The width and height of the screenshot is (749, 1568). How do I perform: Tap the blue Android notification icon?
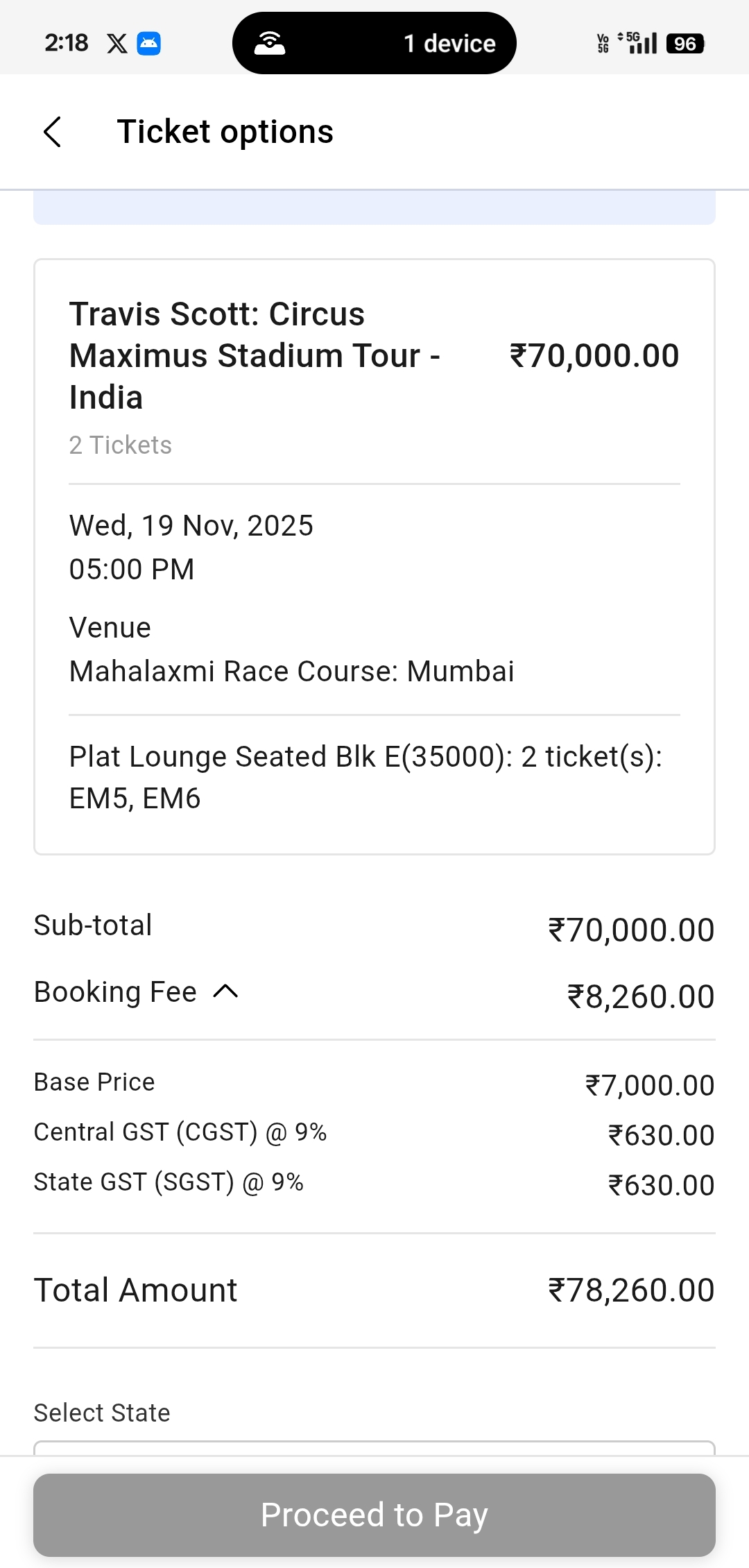(x=149, y=44)
